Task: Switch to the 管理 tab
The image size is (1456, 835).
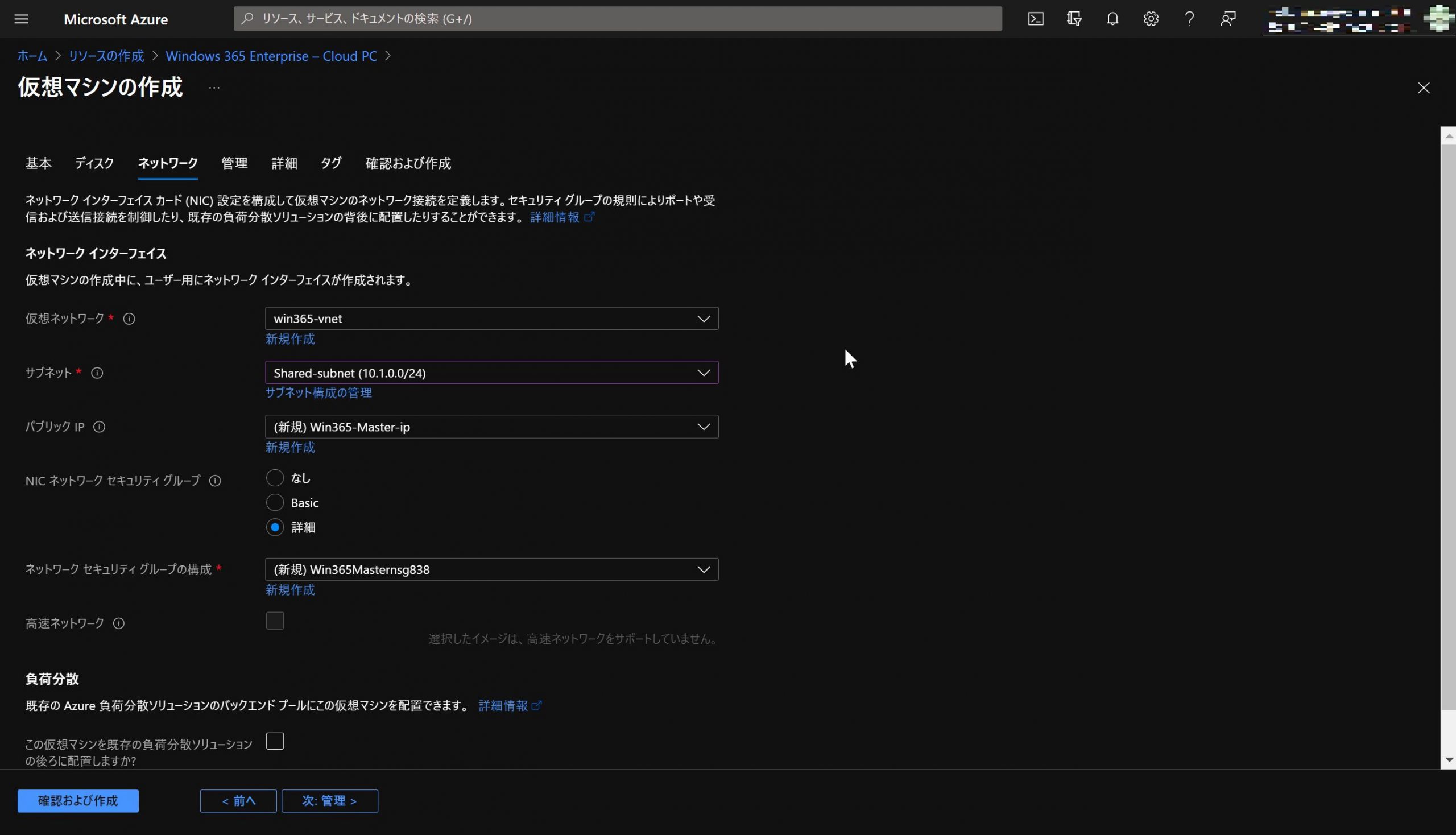Action: (234, 163)
